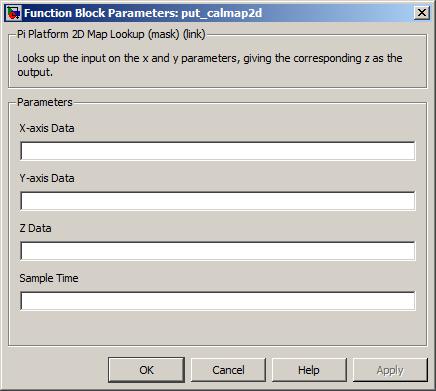The image size is (436, 391).
Task: Click the Simulink icon in the title bar
Action: click(13, 13)
